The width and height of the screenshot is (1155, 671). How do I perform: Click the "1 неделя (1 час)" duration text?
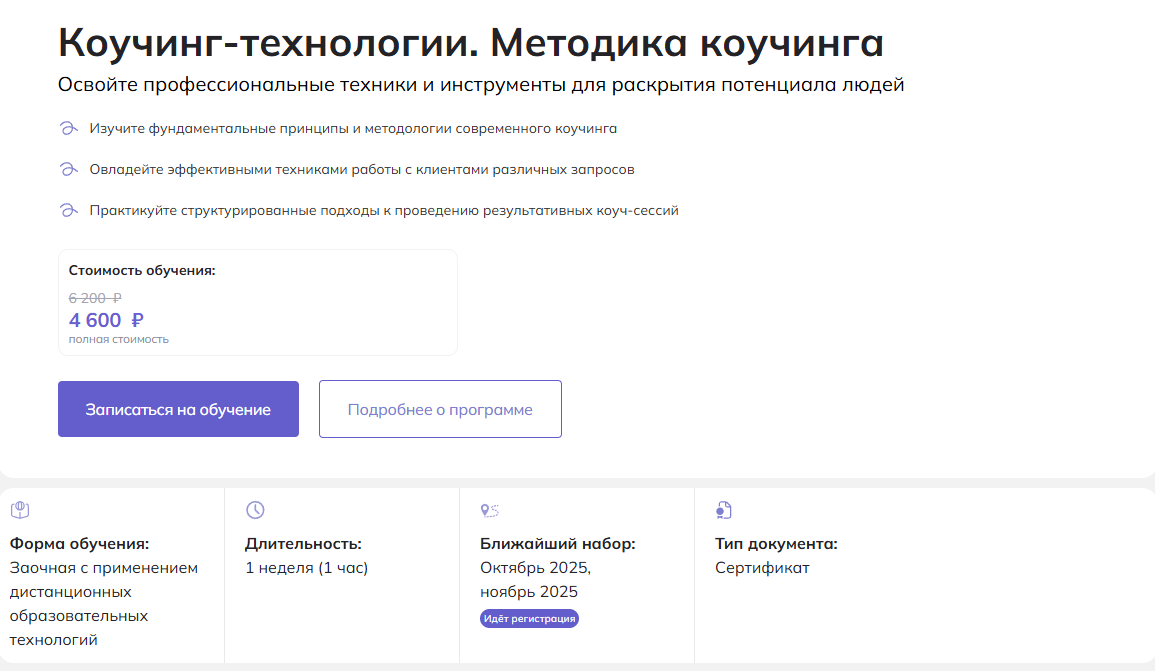click(x=306, y=568)
